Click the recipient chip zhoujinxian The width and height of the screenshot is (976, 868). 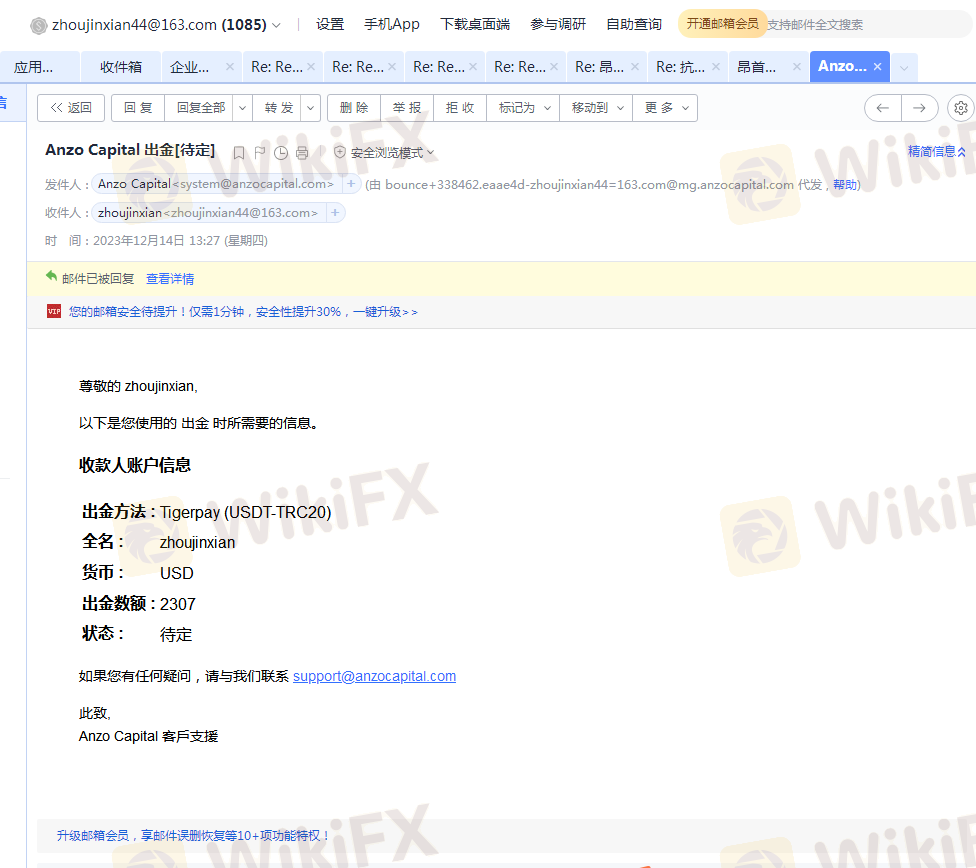coord(208,213)
